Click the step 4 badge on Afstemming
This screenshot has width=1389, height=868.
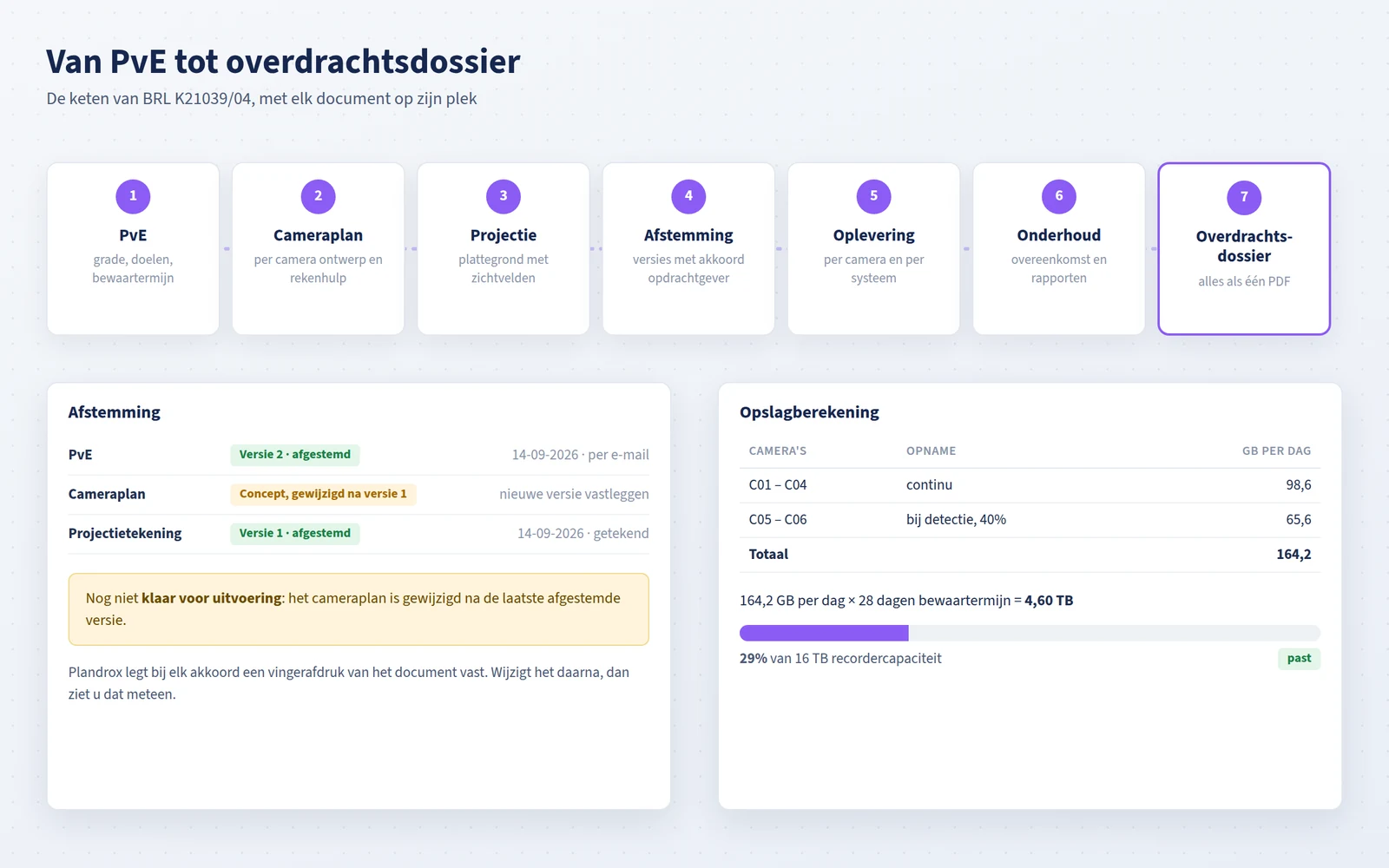(688, 196)
